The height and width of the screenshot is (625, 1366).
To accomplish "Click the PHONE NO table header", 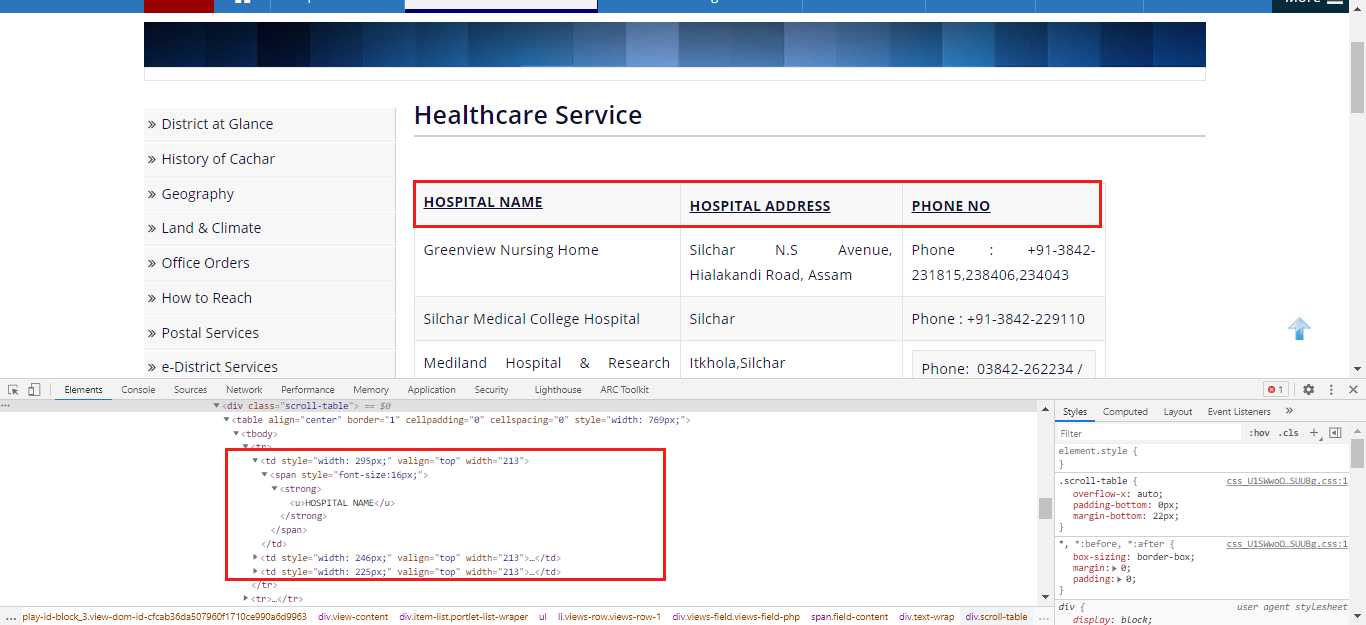I will click(951, 206).
